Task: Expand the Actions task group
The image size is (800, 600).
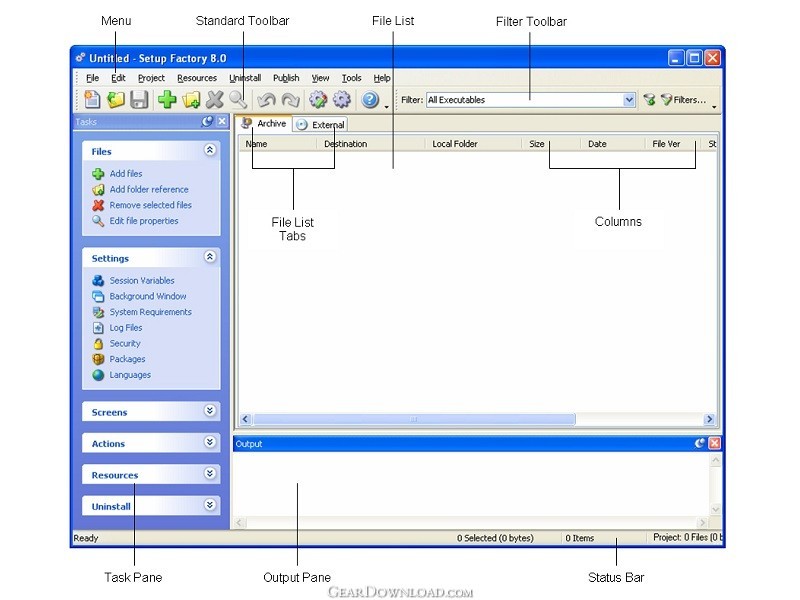Action: click(210, 442)
